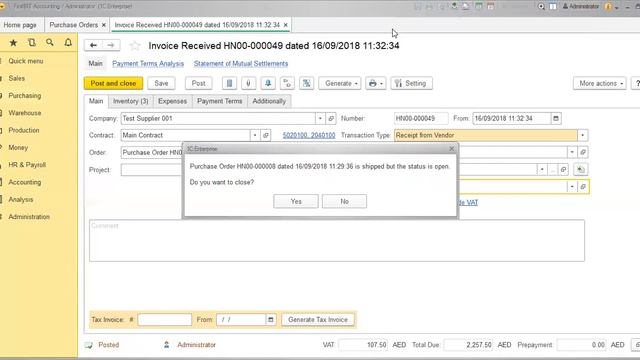Click the Posted status document icon
Viewport: 640px width, 360px height.
89,345
